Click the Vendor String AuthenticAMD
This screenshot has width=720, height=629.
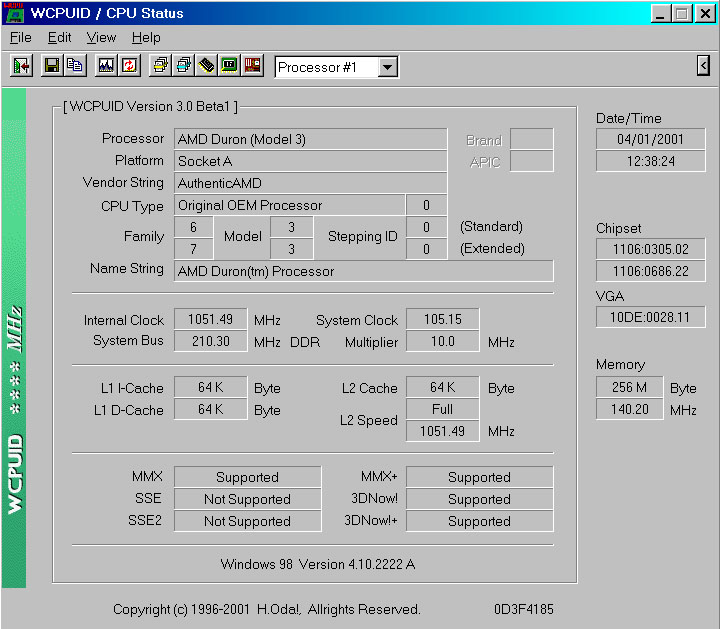click(310, 183)
